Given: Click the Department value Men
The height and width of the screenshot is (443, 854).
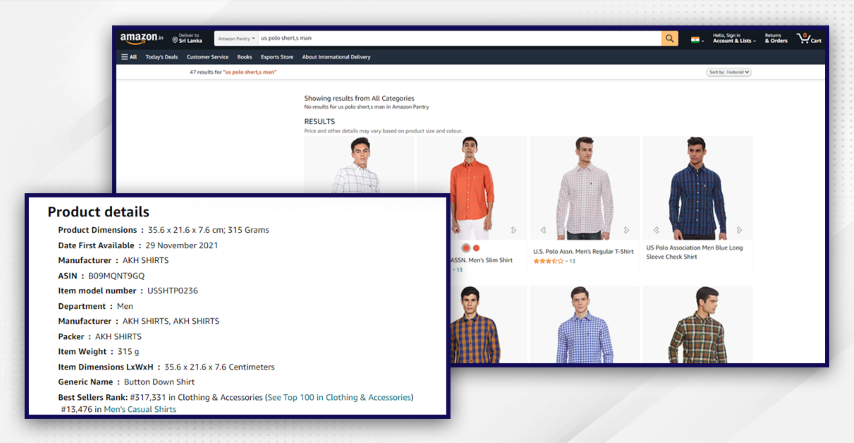Looking at the screenshot, I should (x=125, y=306).
